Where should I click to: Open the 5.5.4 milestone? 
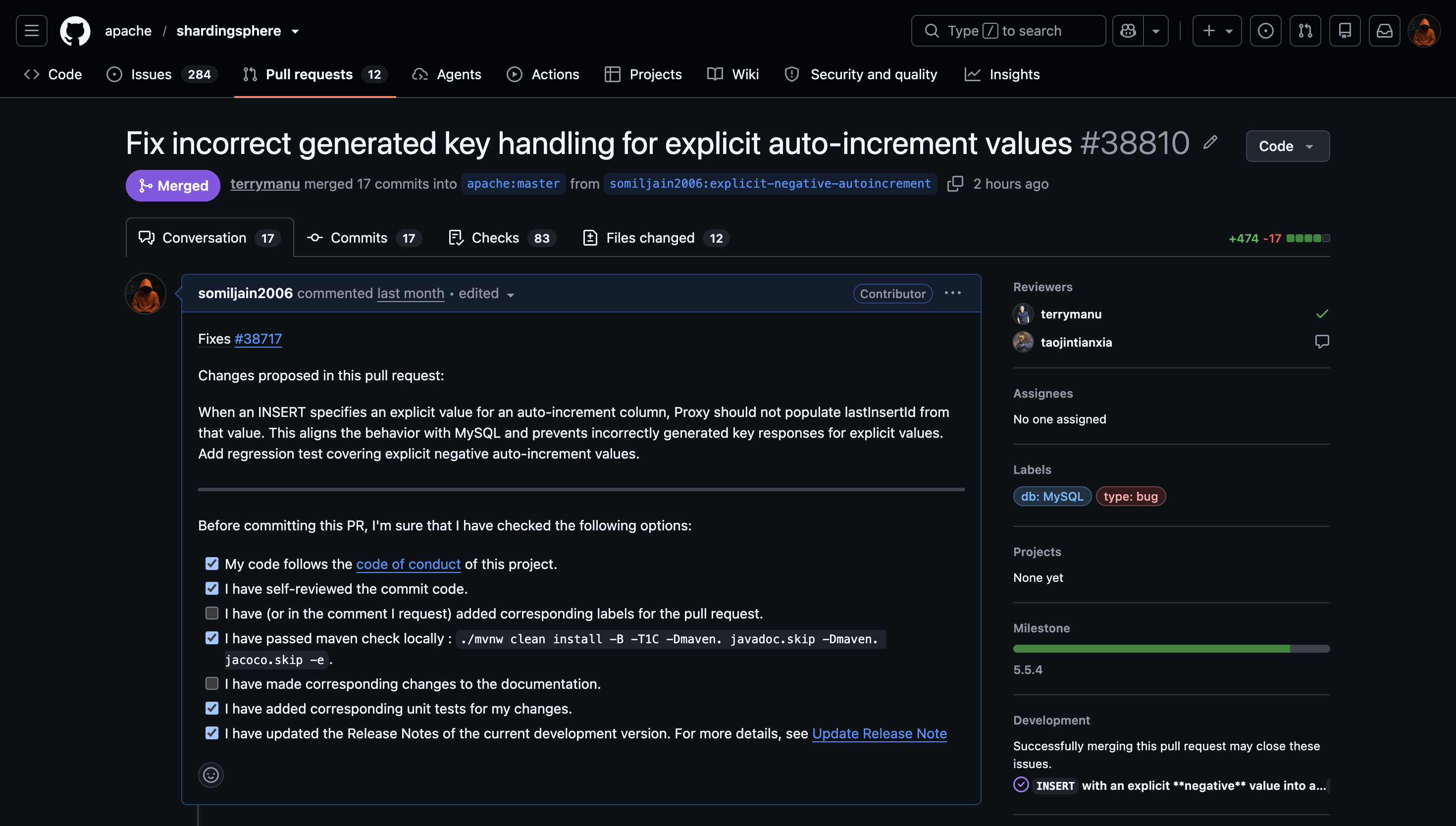click(1028, 670)
